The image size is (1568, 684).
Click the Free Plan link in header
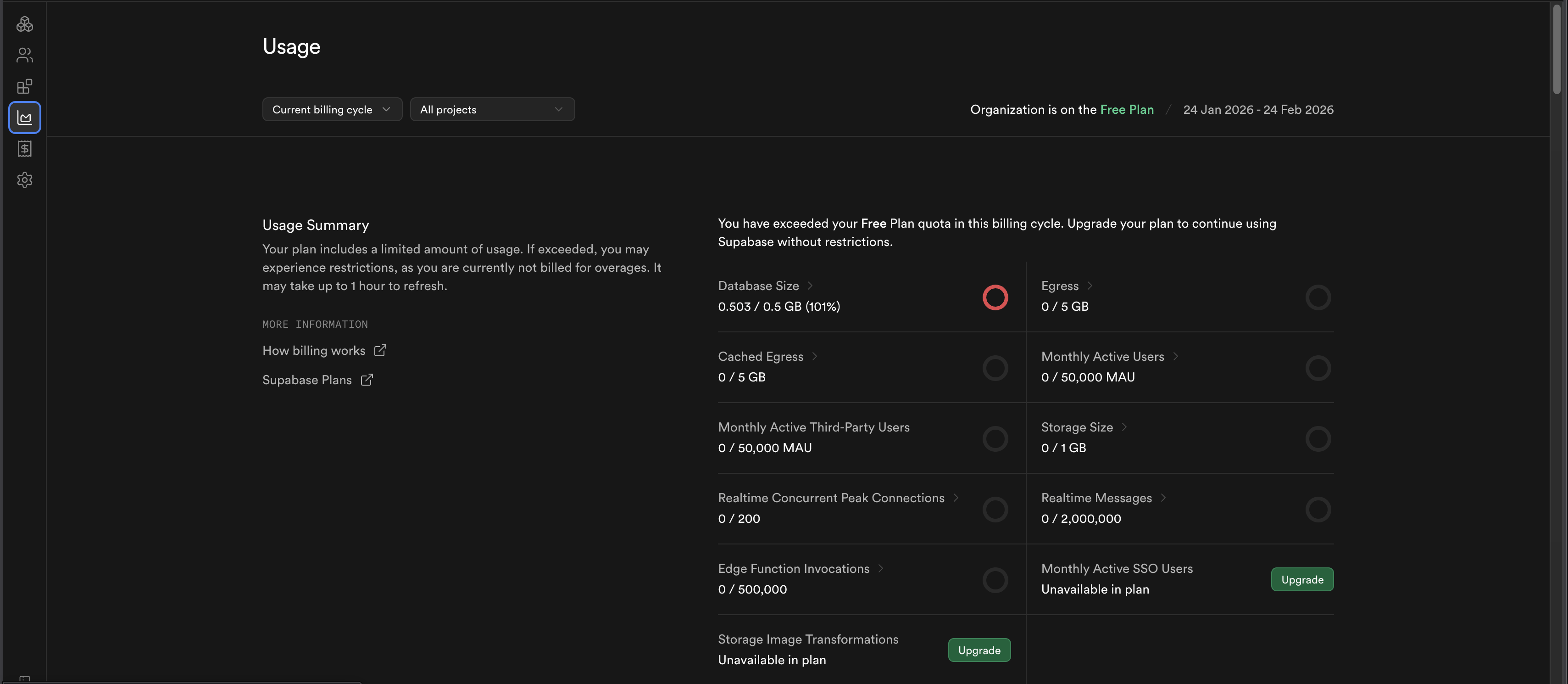tap(1127, 110)
